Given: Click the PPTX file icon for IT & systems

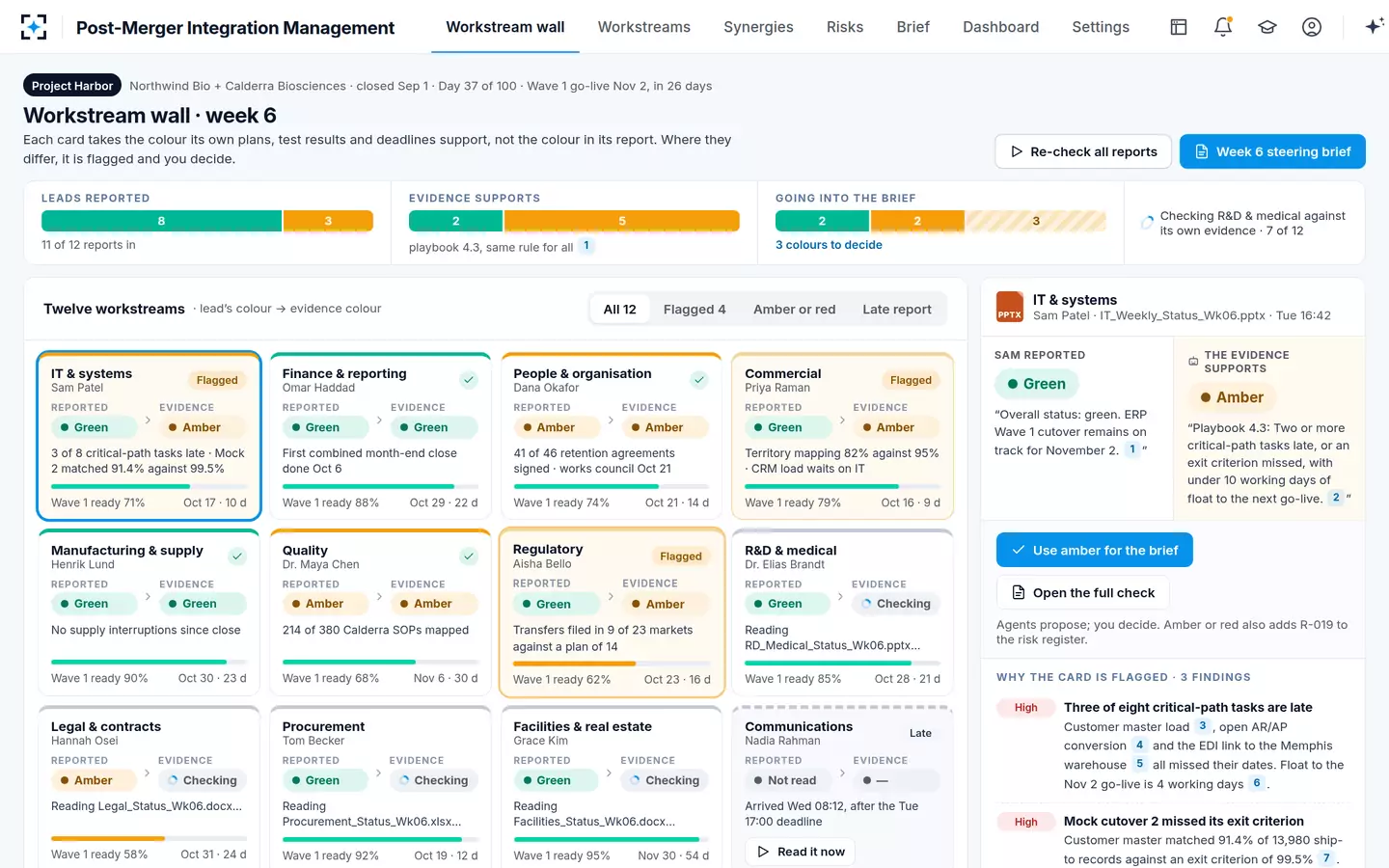Looking at the screenshot, I should point(1010,307).
